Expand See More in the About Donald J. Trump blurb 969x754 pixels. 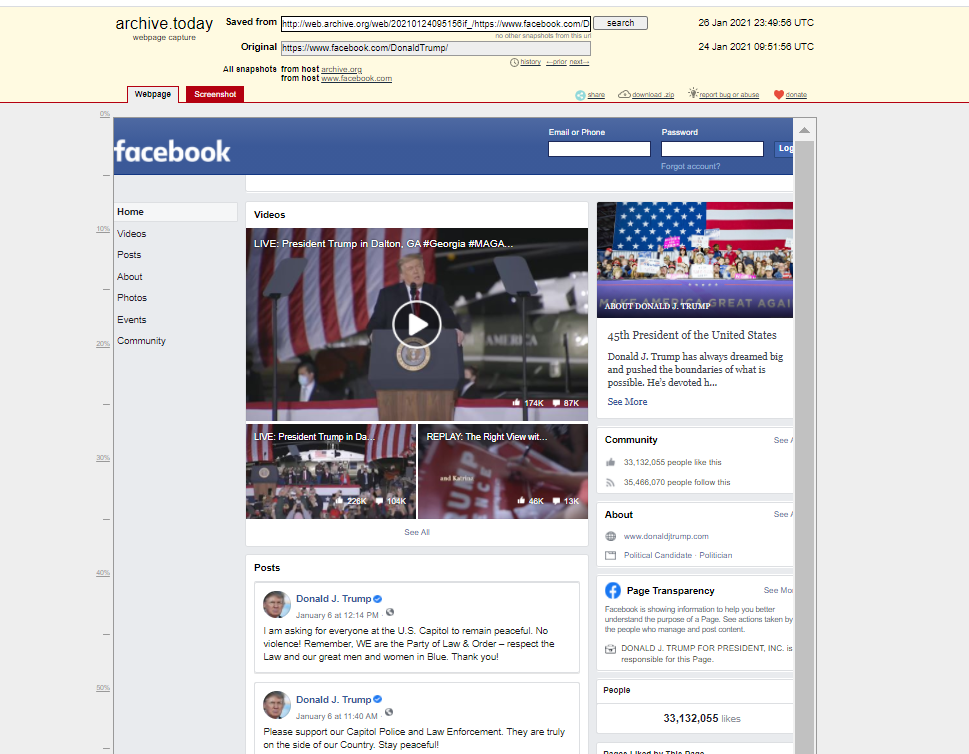pyautogui.click(x=627, y=401)
